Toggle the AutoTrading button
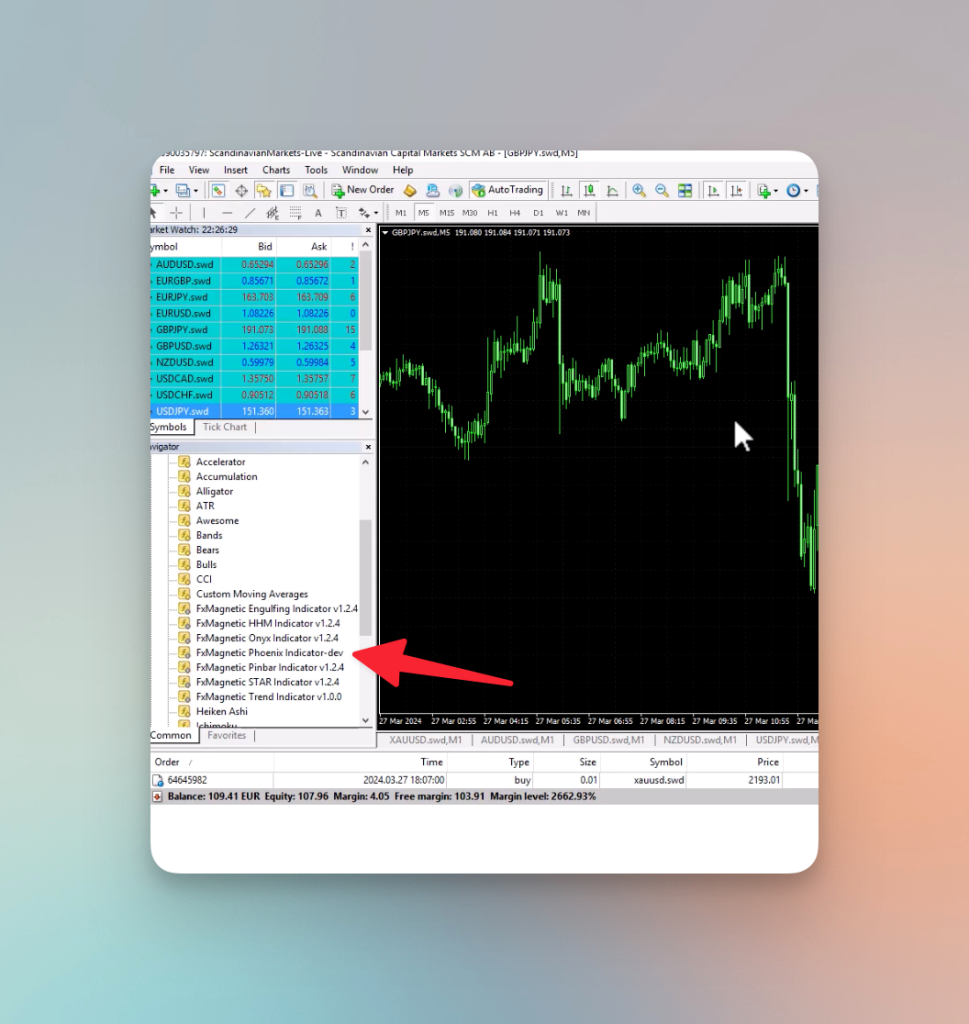 tap(507, 190)
